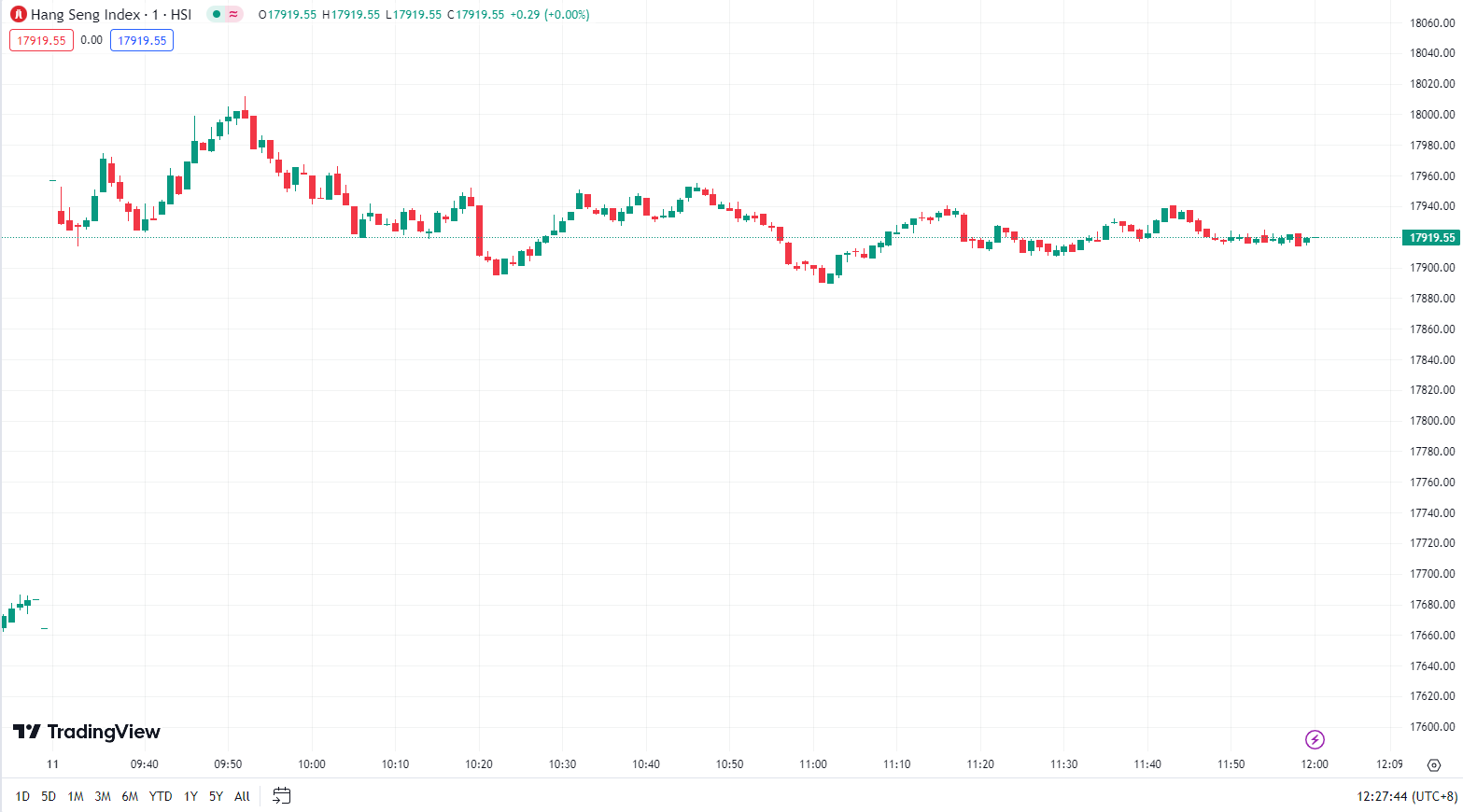
Task: Show All historical data range
Action: pyautogui.click(x=242, y=796)
